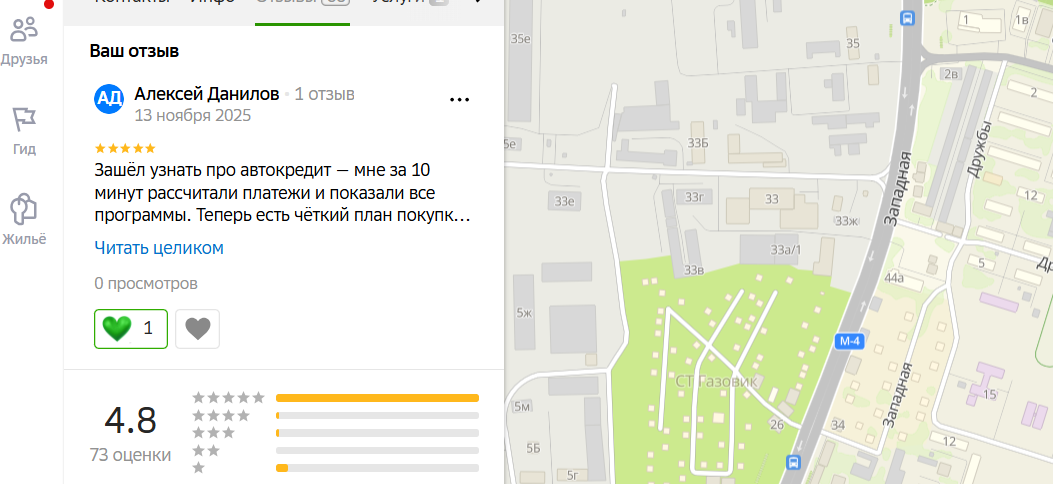Image resolution: width=1053 pixels, height=484 pixels.
Task: Click the two-star row star icons
Action: [x=206, y=450]
